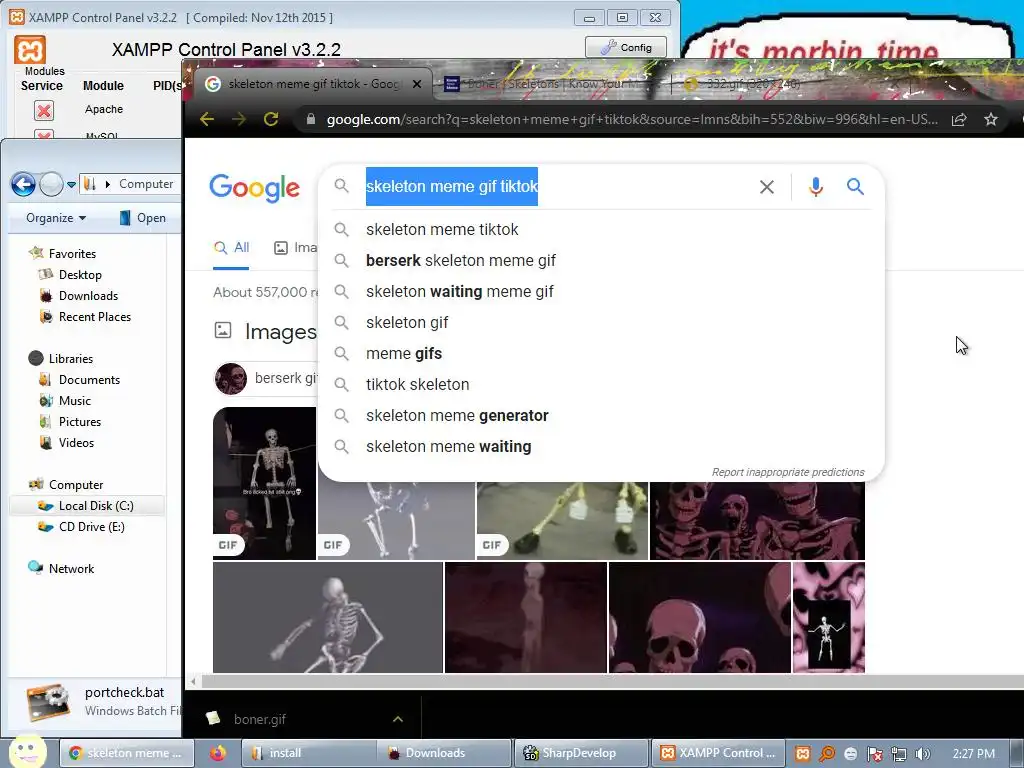
Task: Select the All results tab
Action: 231,248
